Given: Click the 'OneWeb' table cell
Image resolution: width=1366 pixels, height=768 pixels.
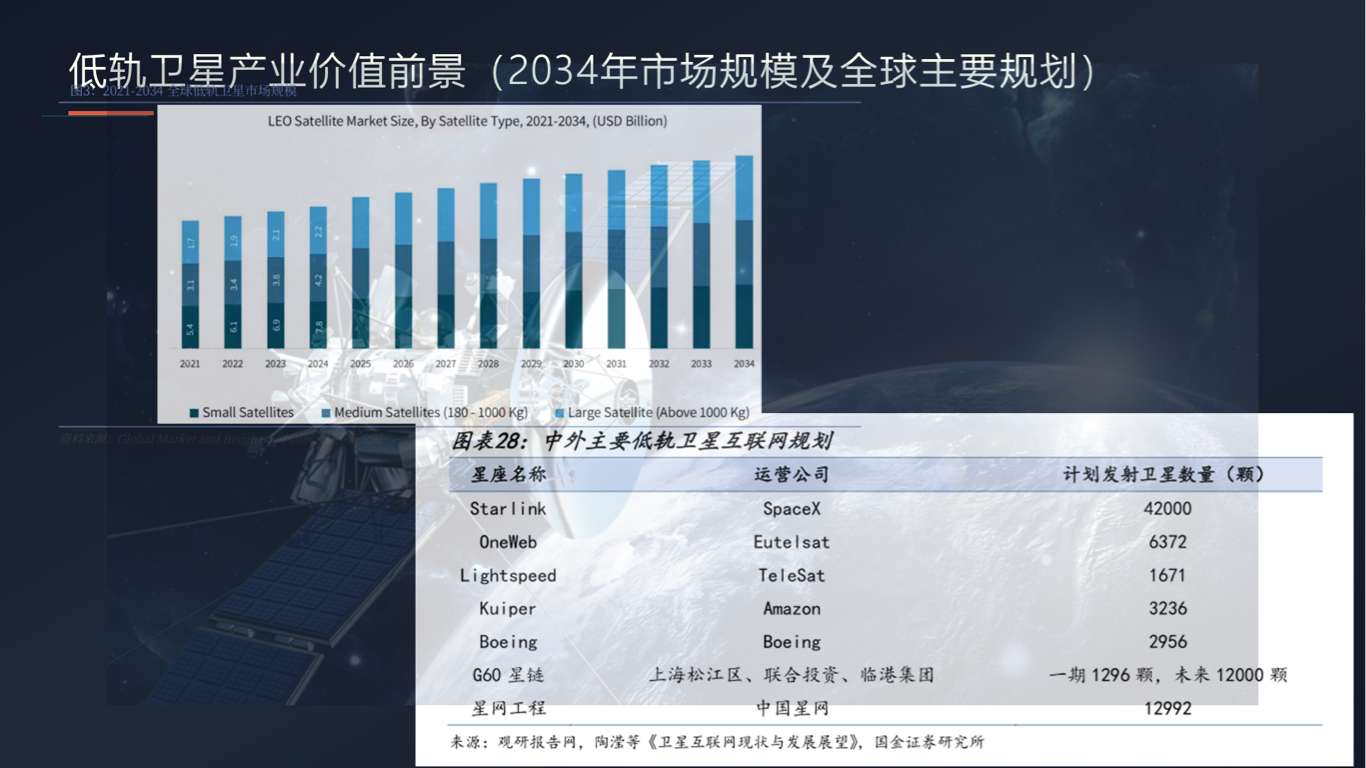Looking at the screenshot, I should 508,542.
